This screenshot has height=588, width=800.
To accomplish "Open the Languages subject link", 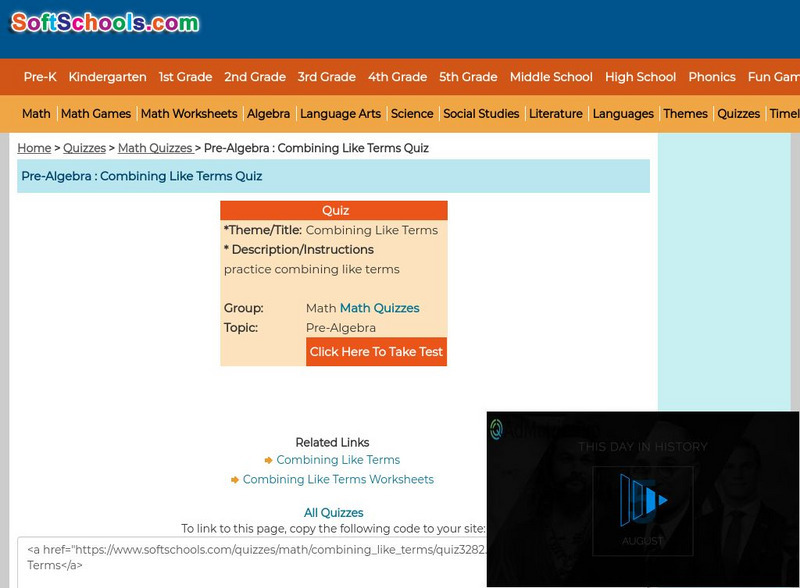I will pyautogui.click(x=623, y=114).
